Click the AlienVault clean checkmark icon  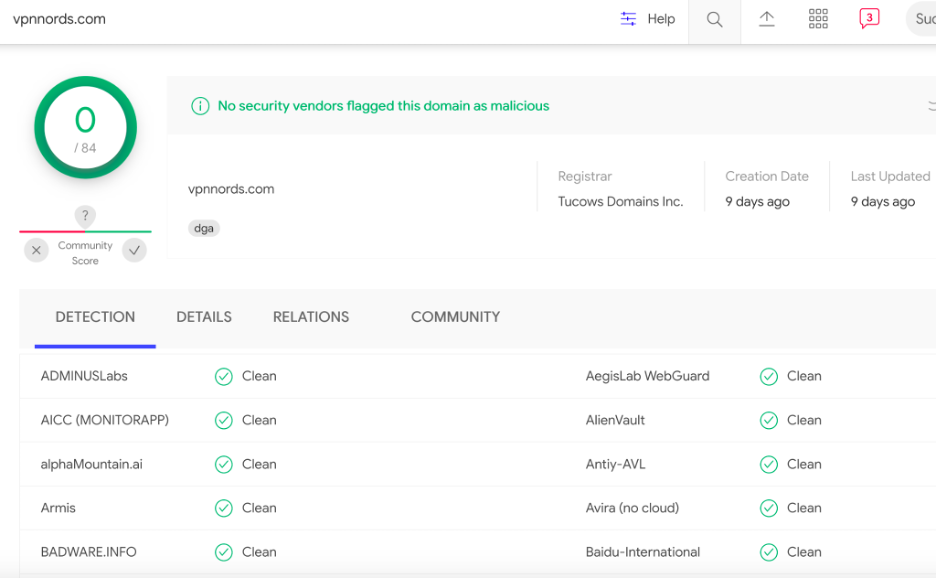[x=769, y=421]
